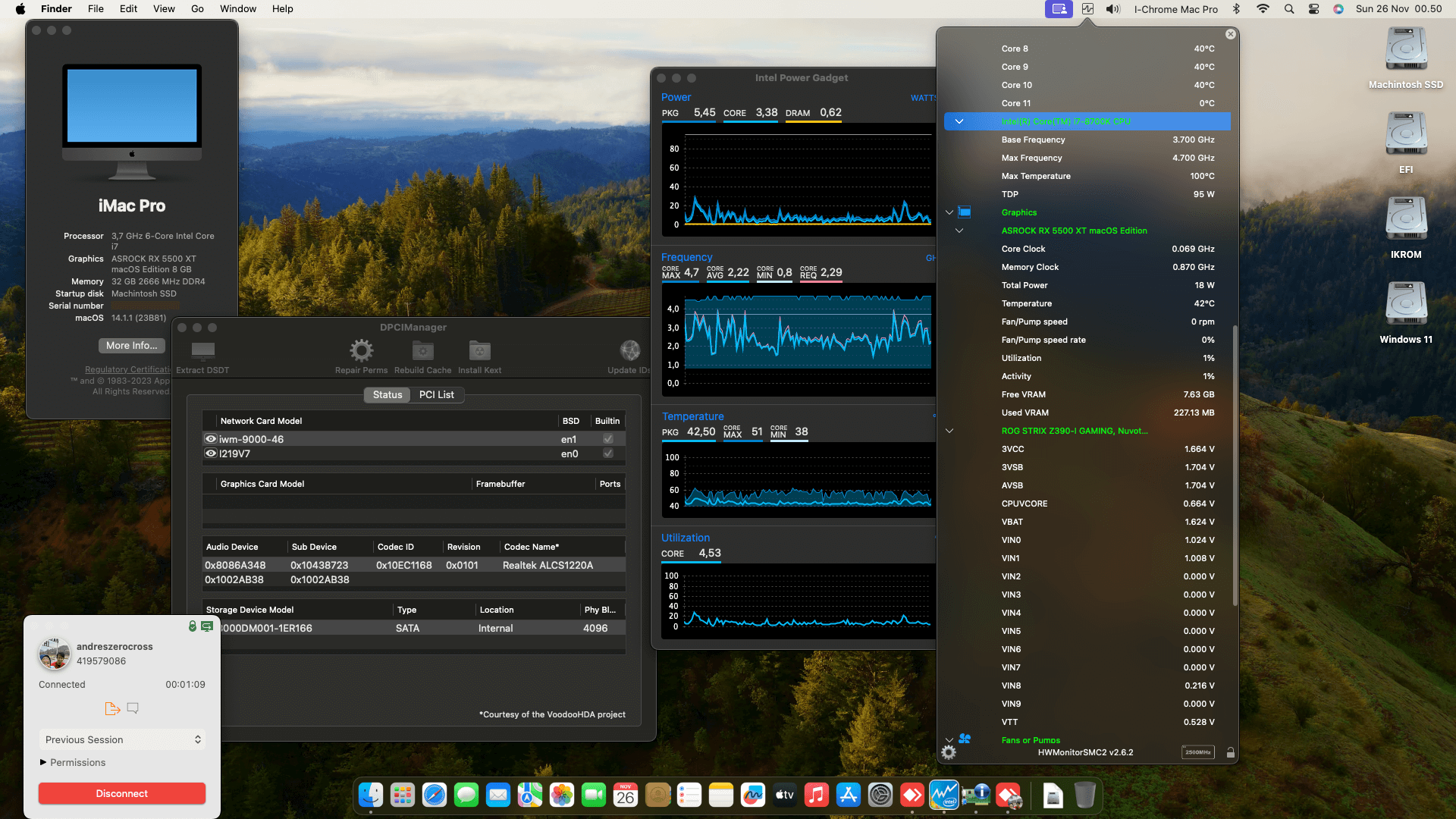Click the CPUVCORE 0.664 V row
This screenshot has height=819, width=1456.
(1087, 504)
